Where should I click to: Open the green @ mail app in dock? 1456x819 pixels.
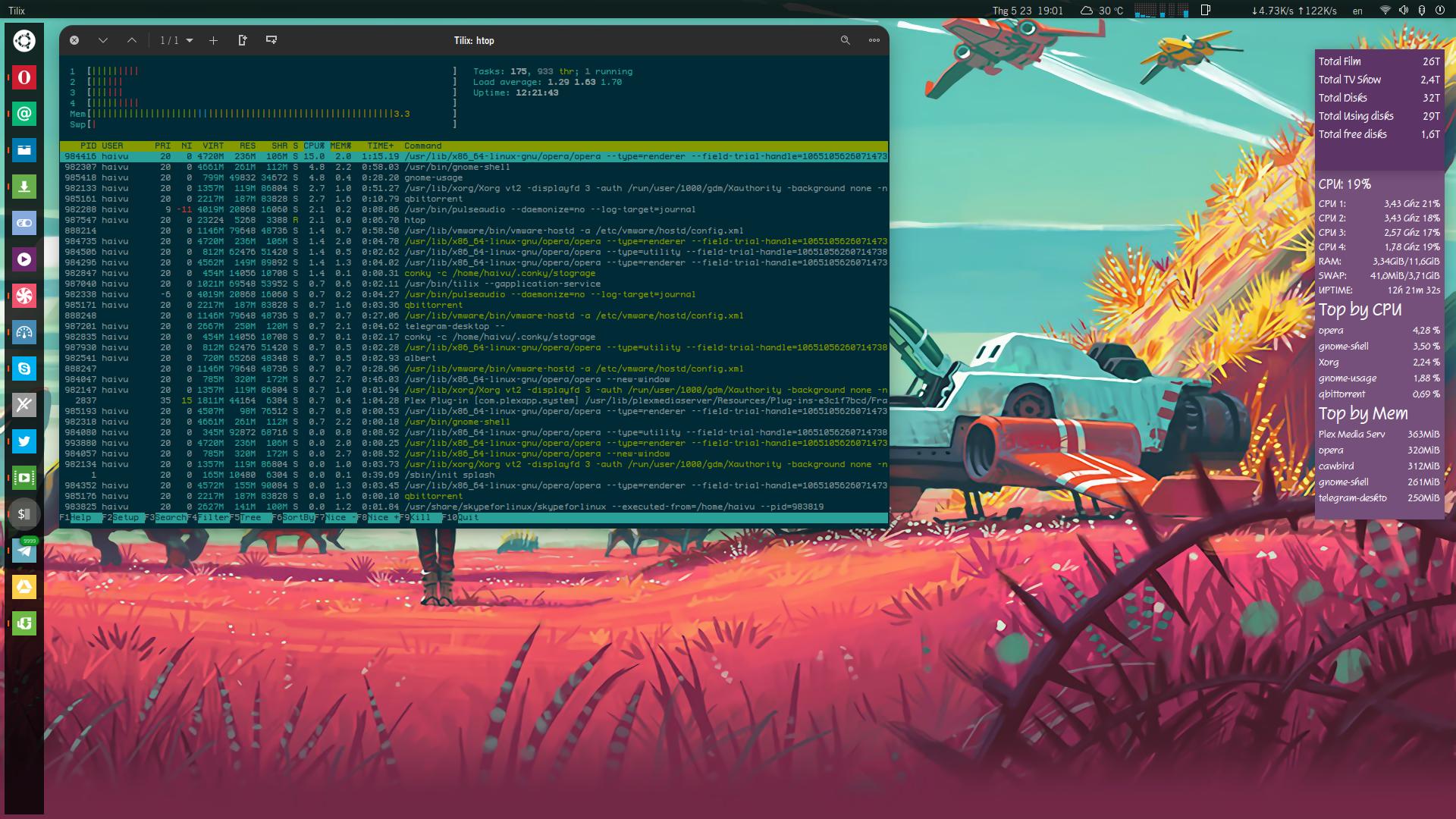tap(24, 114)
